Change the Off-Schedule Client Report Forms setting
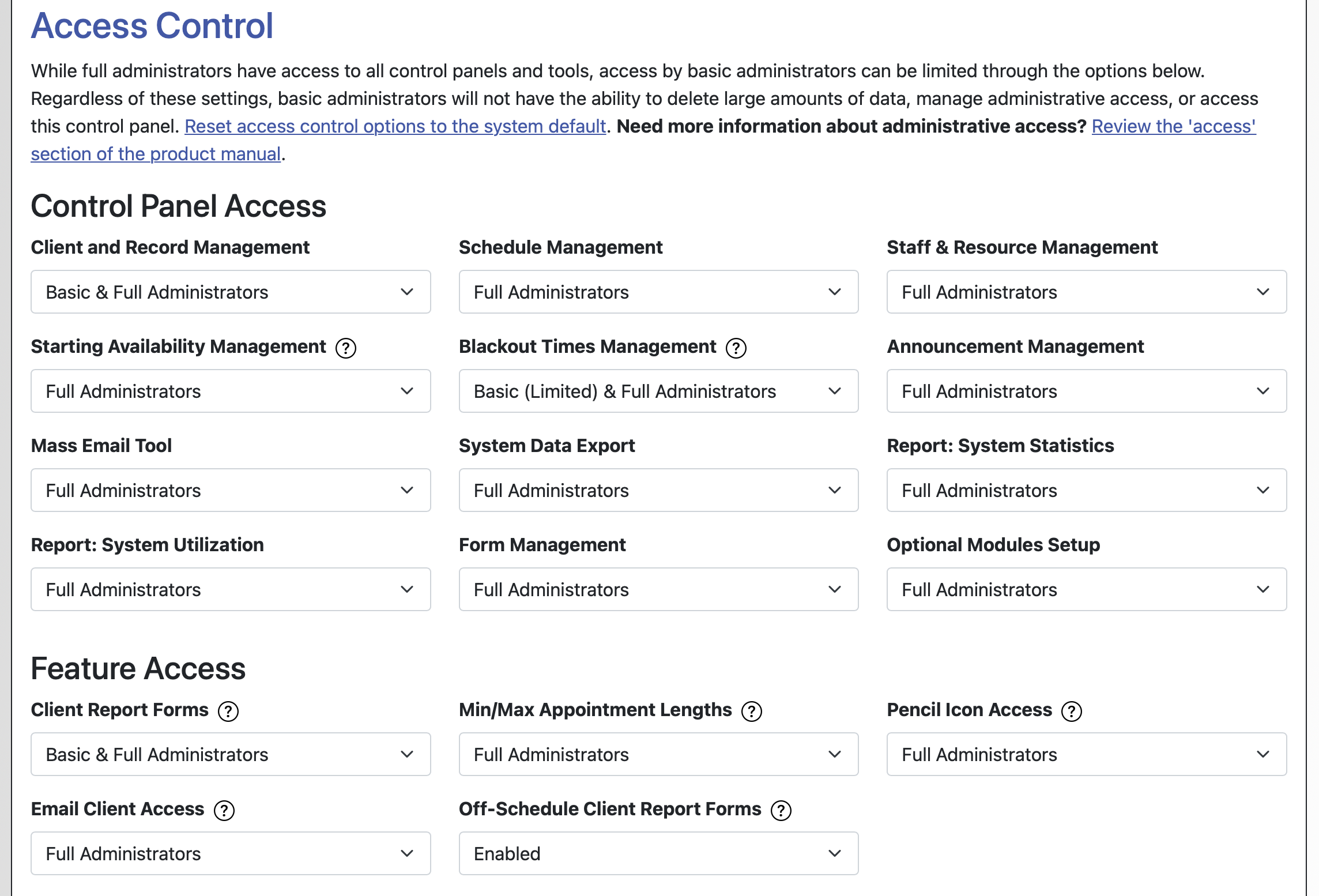1319x896 pixels. [658, 853]
